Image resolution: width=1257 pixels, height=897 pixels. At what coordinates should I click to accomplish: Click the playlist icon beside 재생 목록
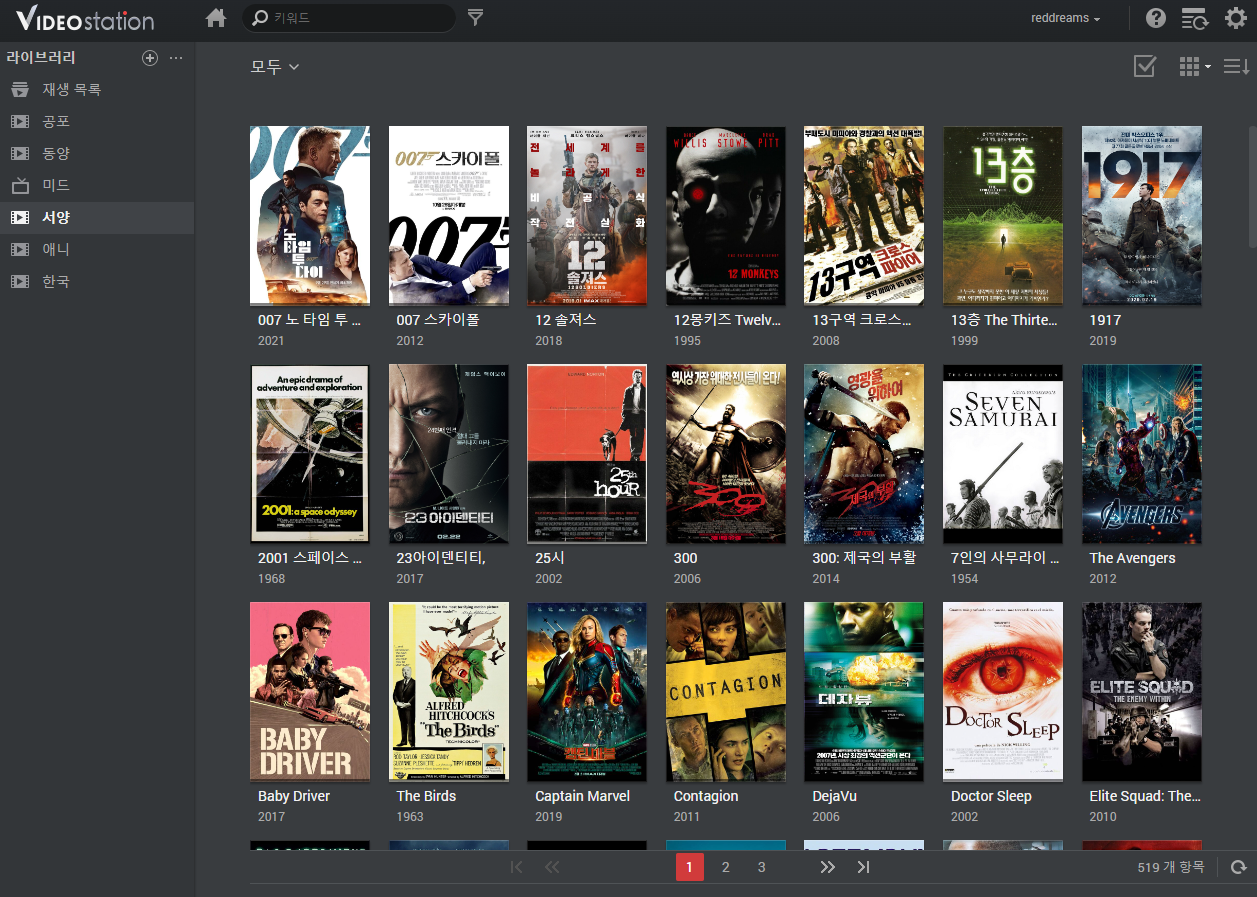[20, 90]
